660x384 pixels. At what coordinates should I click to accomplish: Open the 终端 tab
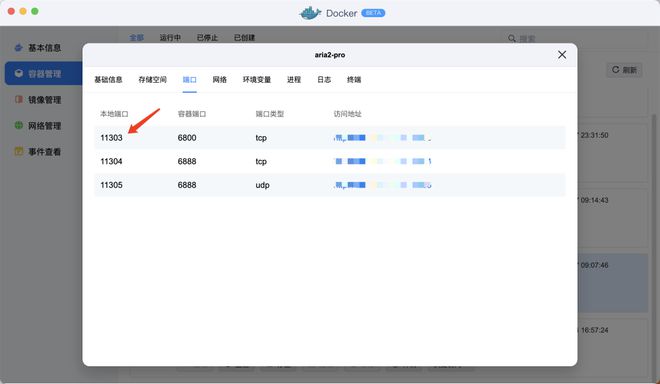click(354, 80)
